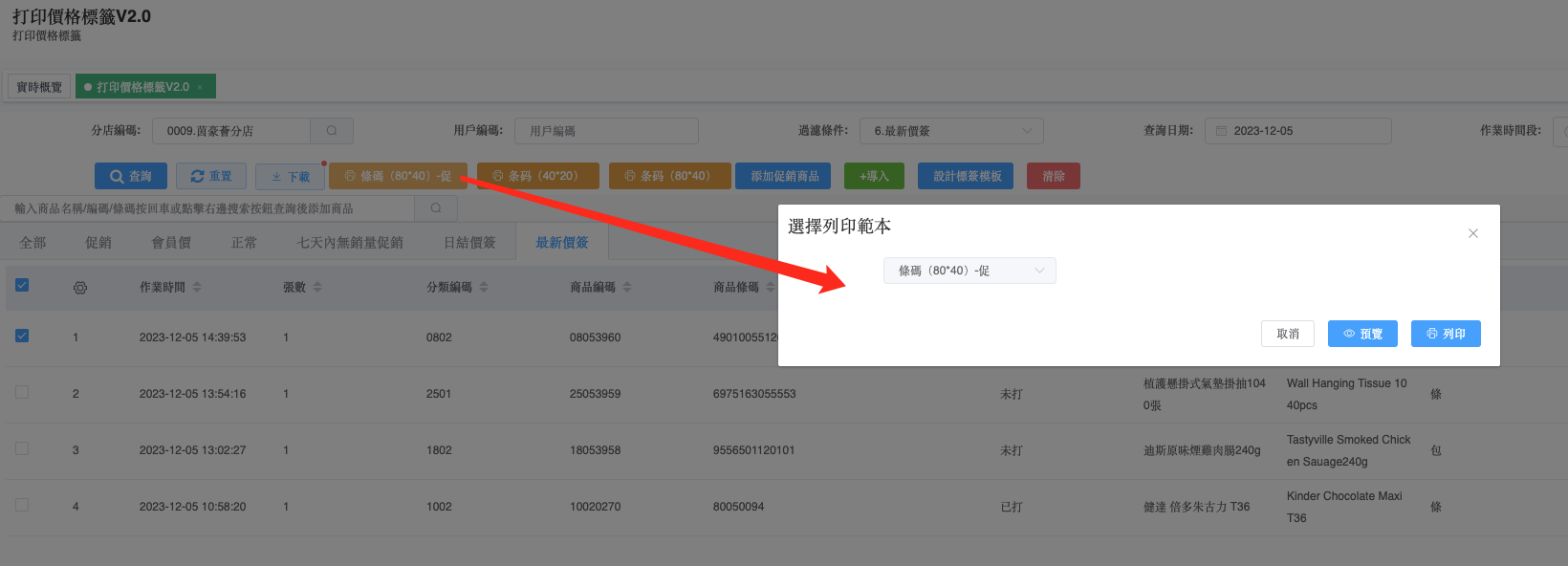1568x566 pixels.
Task: Select the 會員價 filter tab
Action: pos(171,243)
